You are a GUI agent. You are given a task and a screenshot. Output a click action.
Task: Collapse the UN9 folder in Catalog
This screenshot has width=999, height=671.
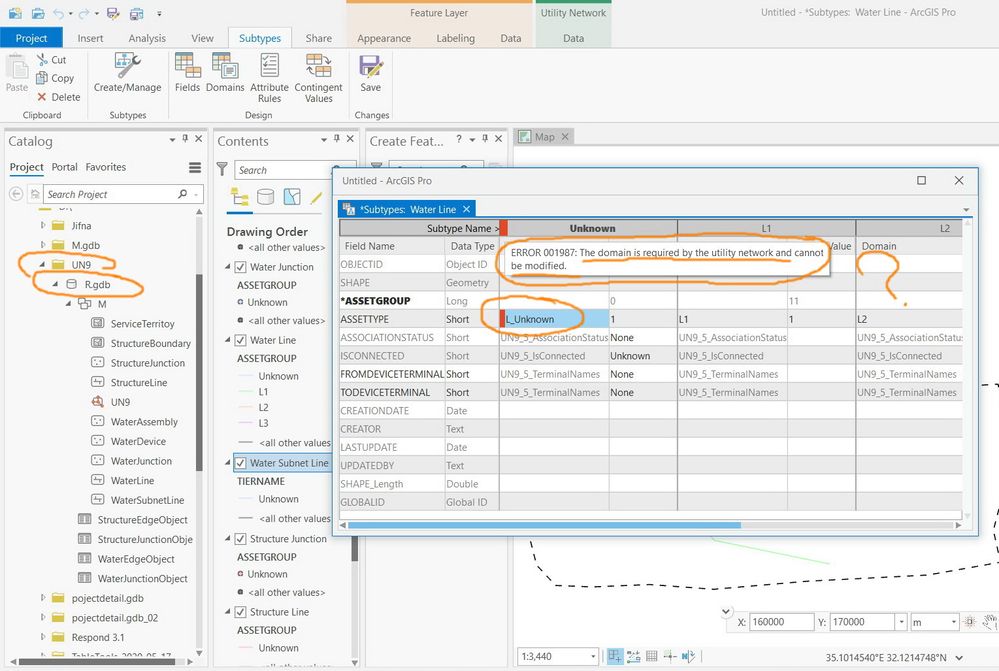tap(43, 265)
